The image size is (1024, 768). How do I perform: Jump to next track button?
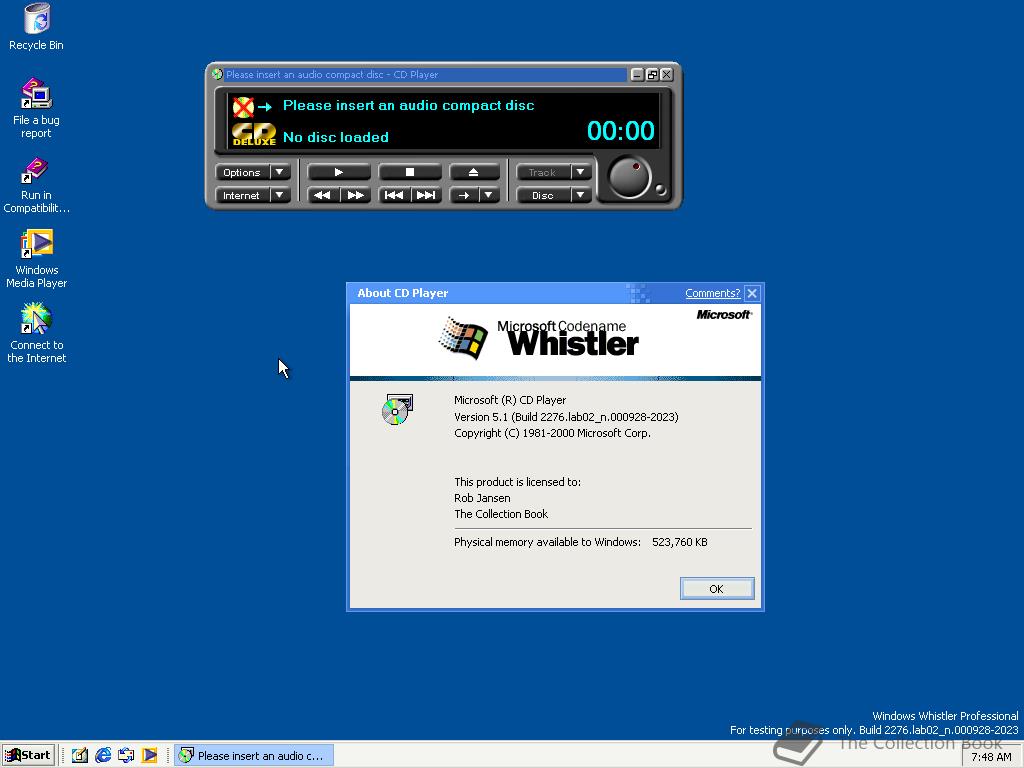tap(426, 195)
